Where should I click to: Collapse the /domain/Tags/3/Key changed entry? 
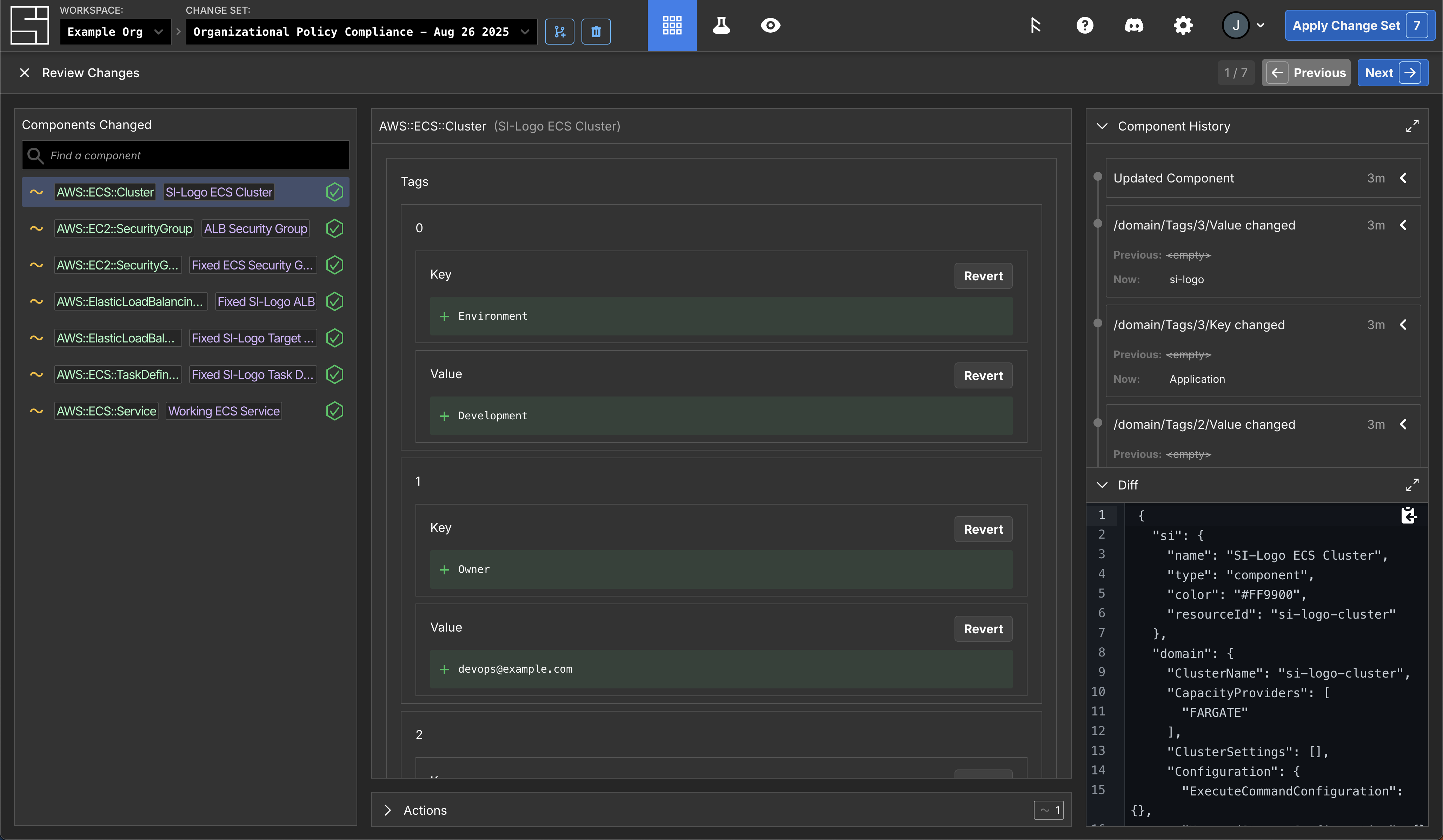click(1403, 325)
